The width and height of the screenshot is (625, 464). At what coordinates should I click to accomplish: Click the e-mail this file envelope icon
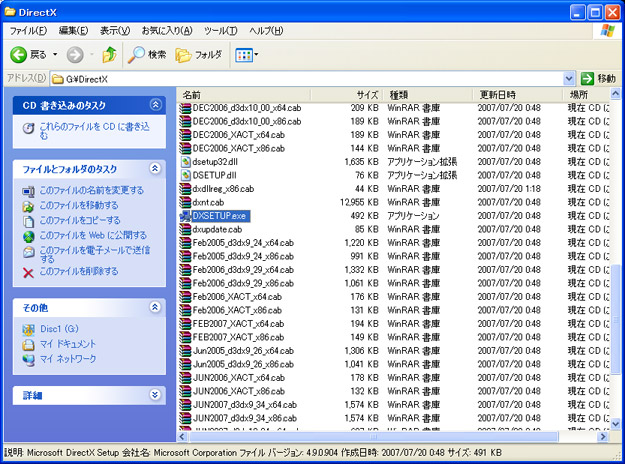click(x=28, y=252)
